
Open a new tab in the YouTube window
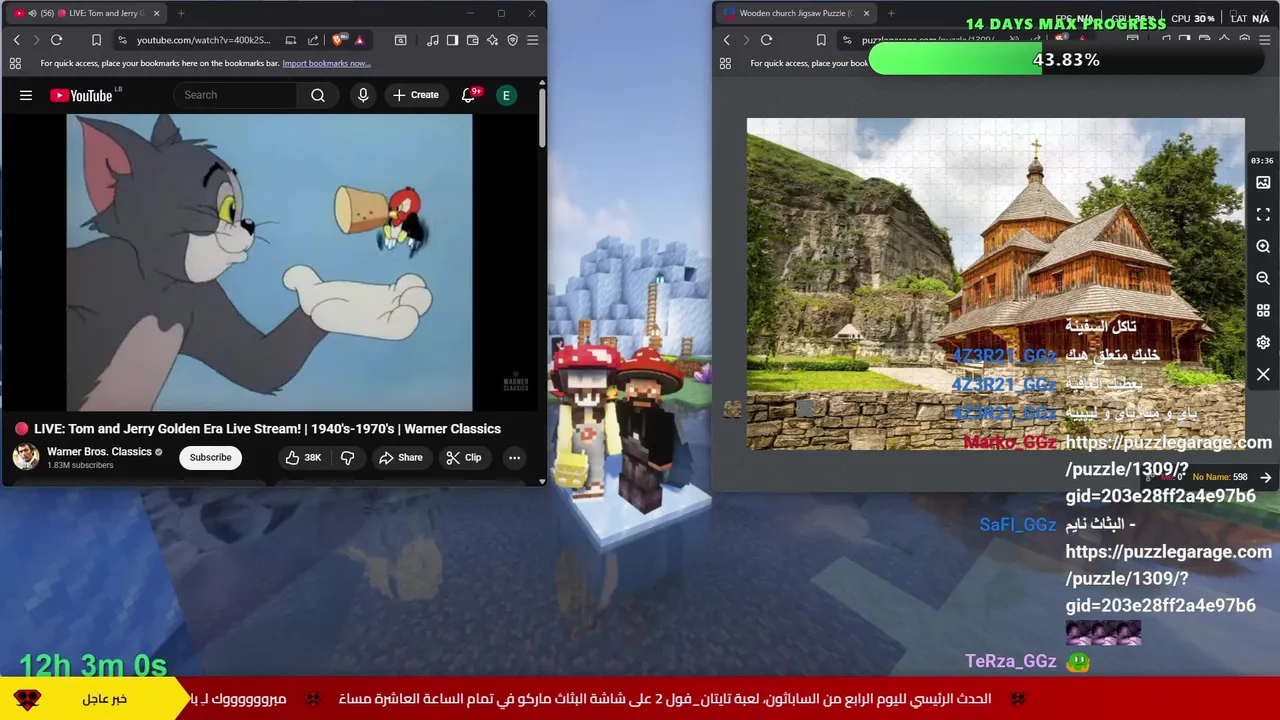[181, 13]
